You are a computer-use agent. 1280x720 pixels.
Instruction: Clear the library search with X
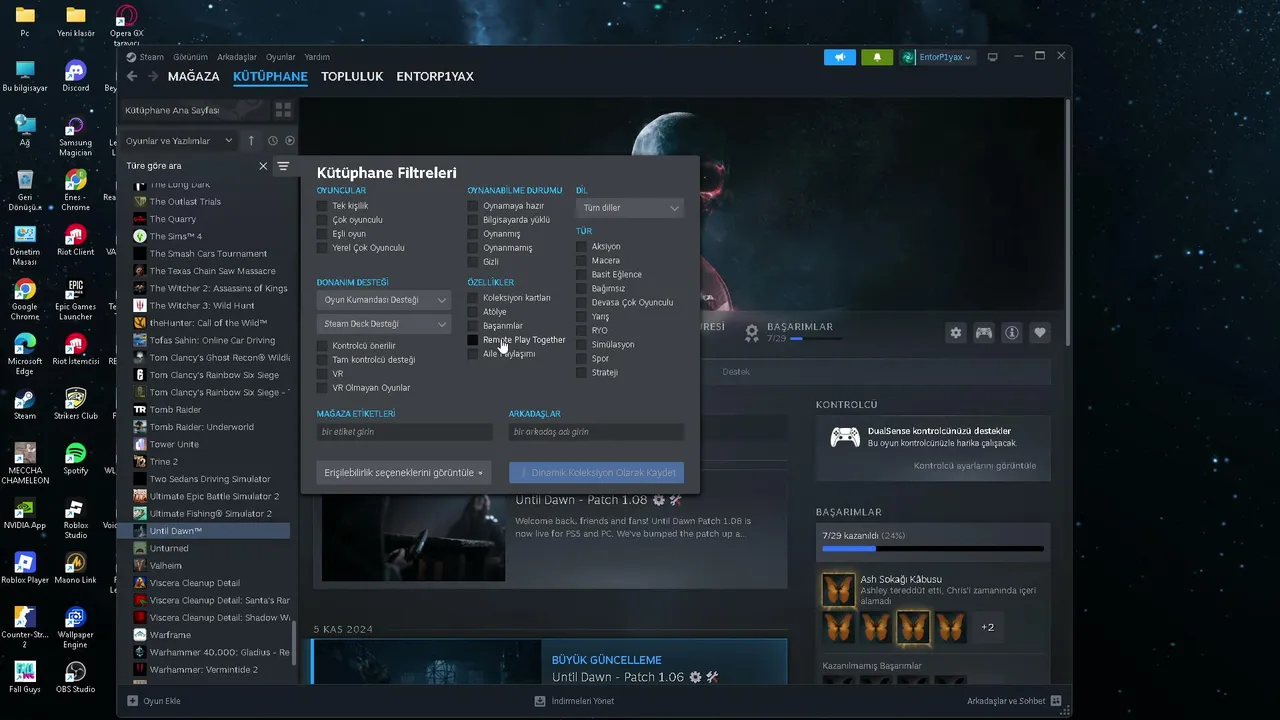pyautogui.click(x=263, y=166)
